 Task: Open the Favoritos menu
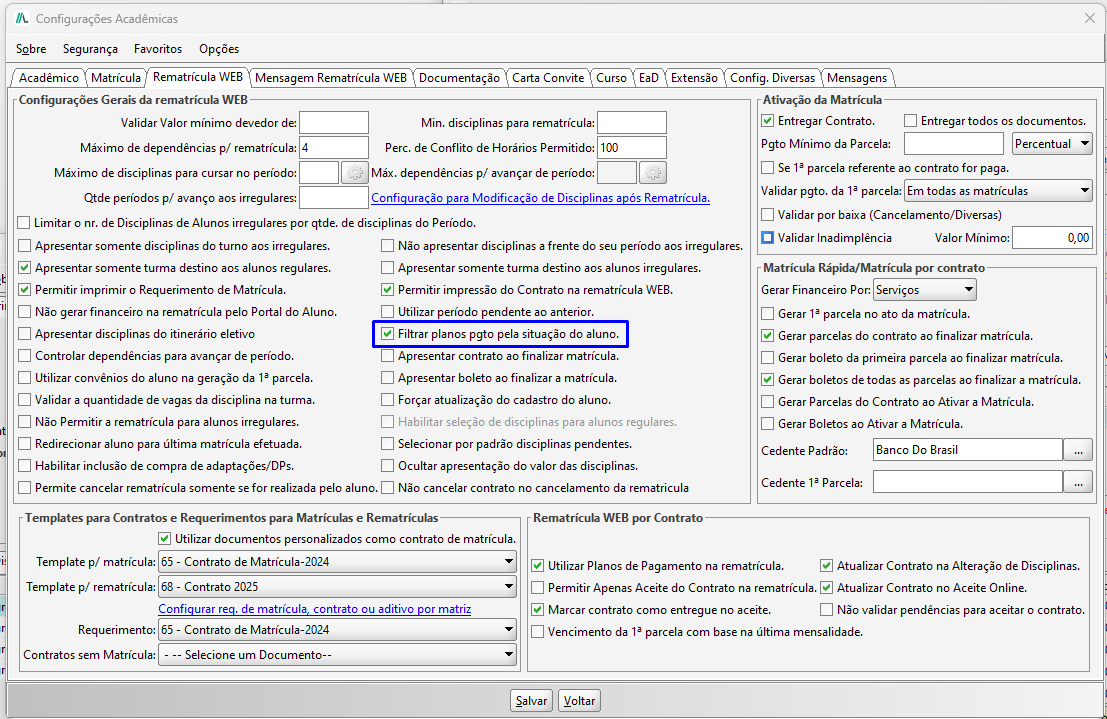click(158, 49)
